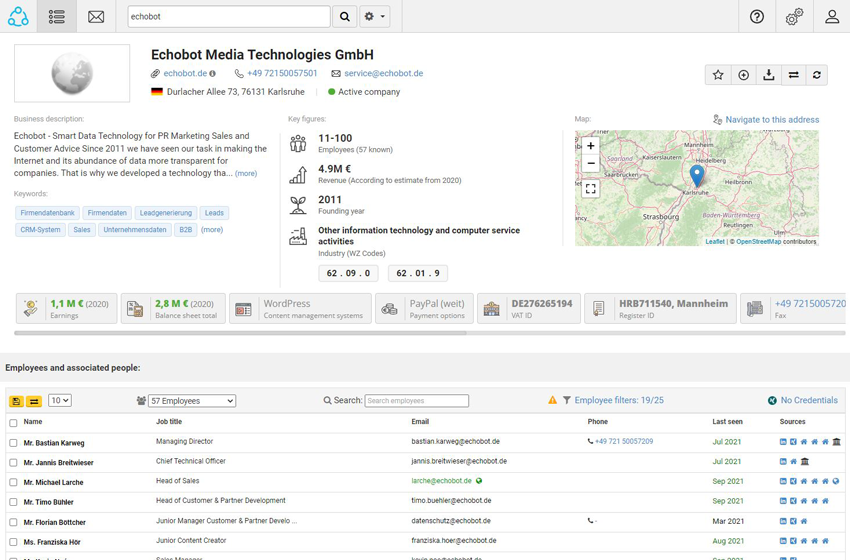The image size is (850, 560).
Task: Click the No Credentials link
Action: pos(809,400)
